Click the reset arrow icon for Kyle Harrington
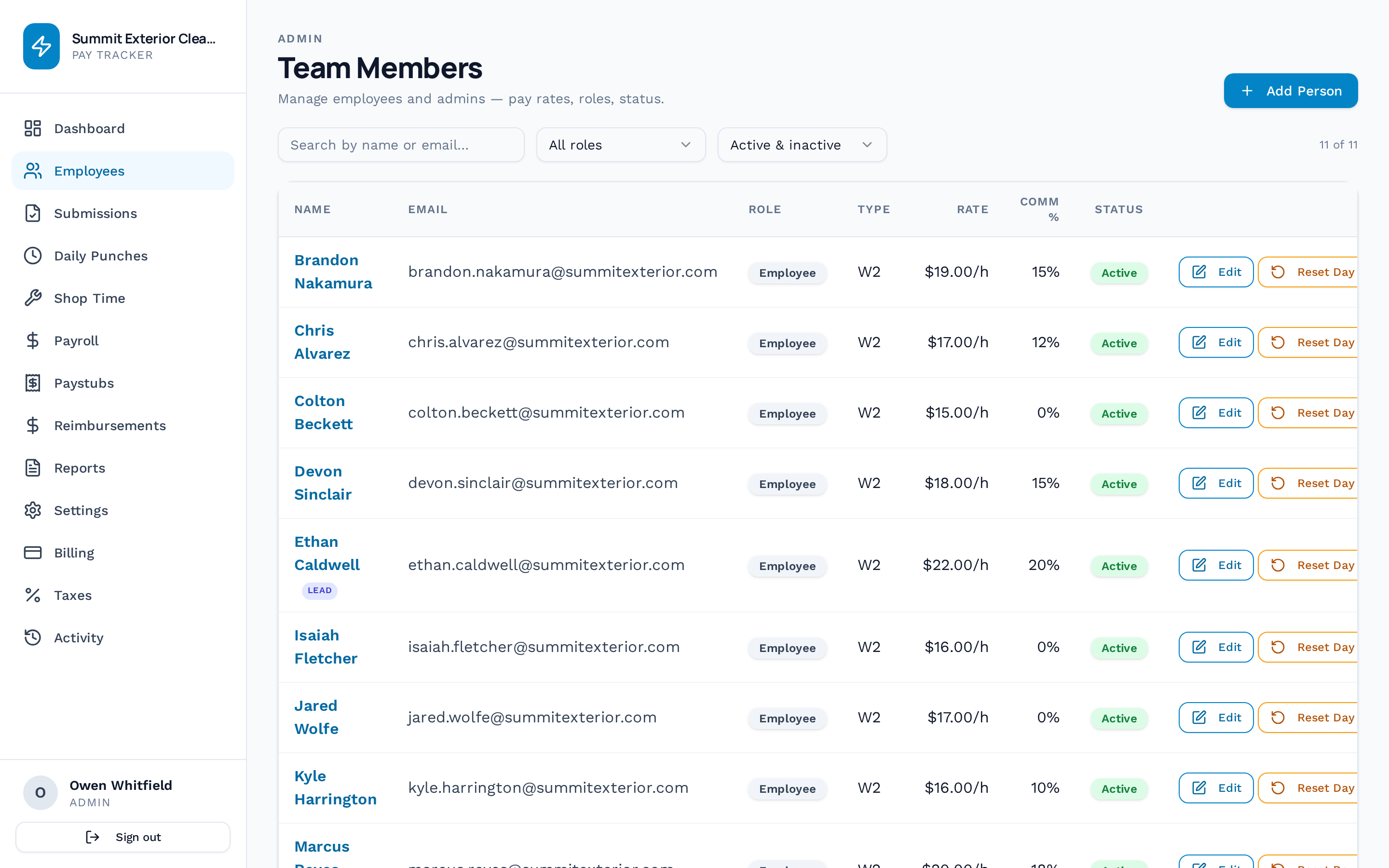The image size is (1389, 868). click(x=1278, y=788)
